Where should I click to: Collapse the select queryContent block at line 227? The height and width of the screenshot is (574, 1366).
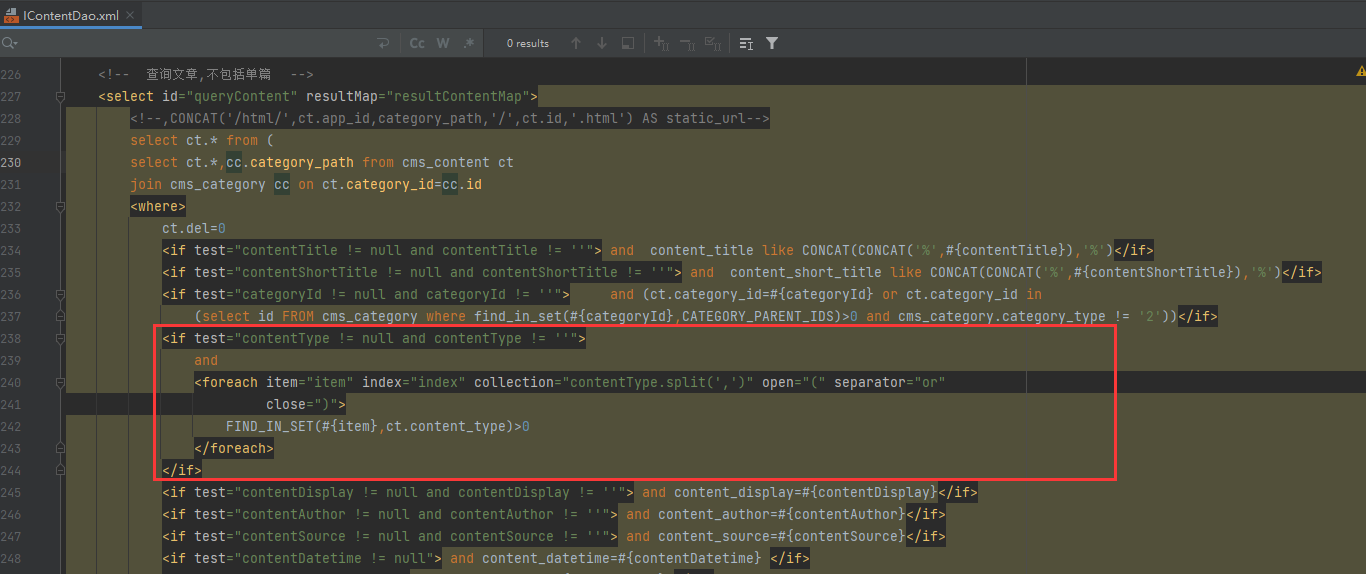pos(60,97)
